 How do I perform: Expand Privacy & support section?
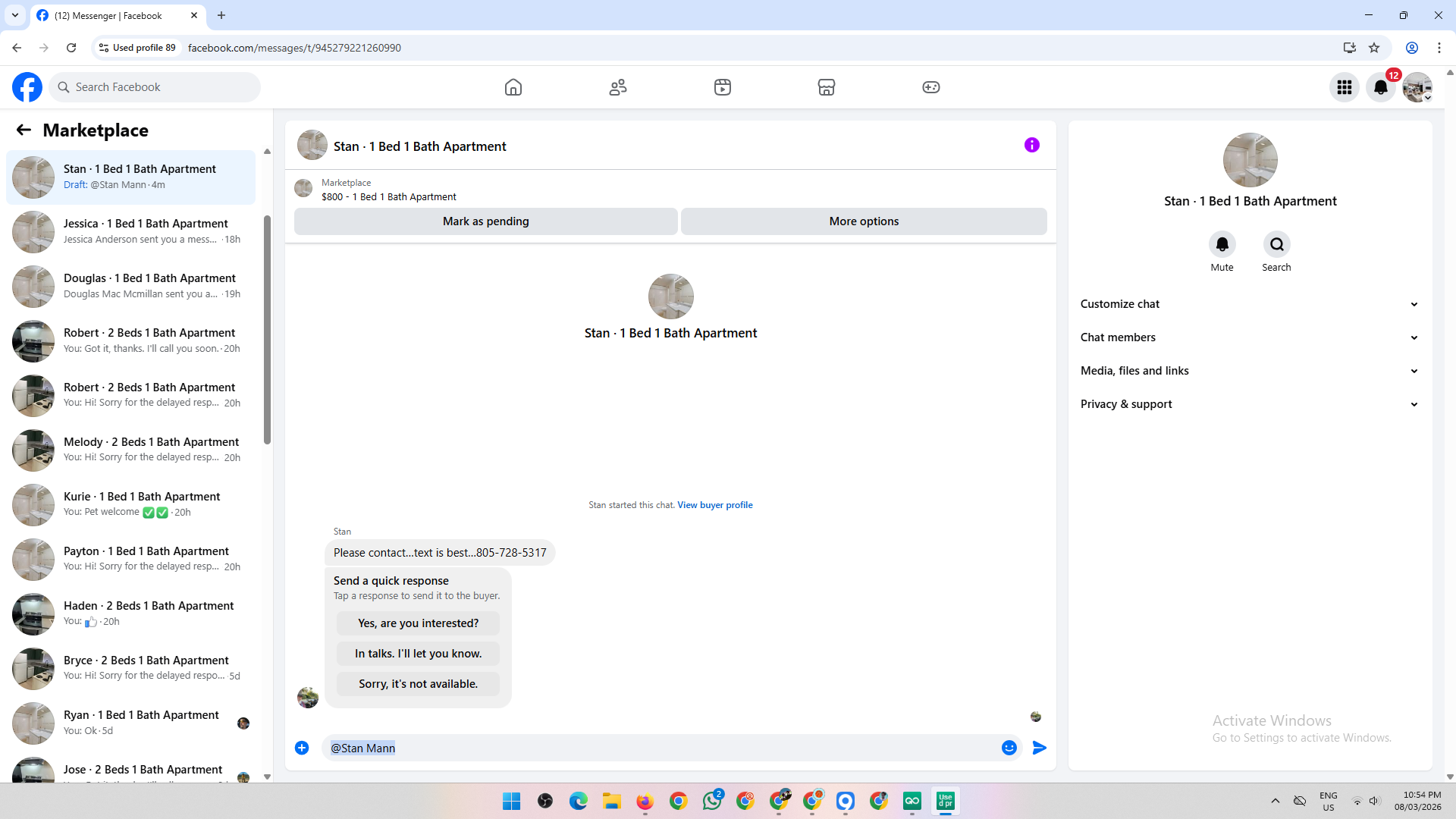[1250, 404]
